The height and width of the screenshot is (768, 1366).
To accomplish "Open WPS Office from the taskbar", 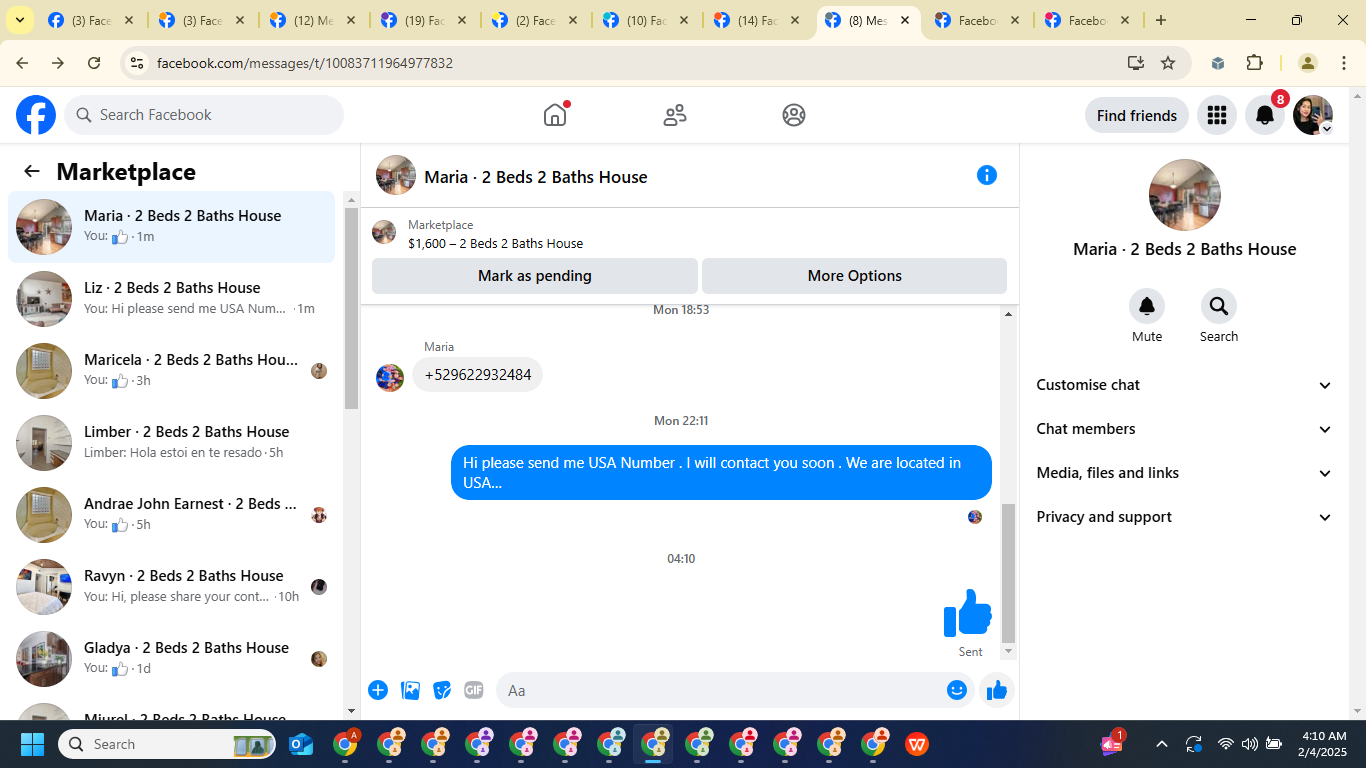I will (917, 744).
